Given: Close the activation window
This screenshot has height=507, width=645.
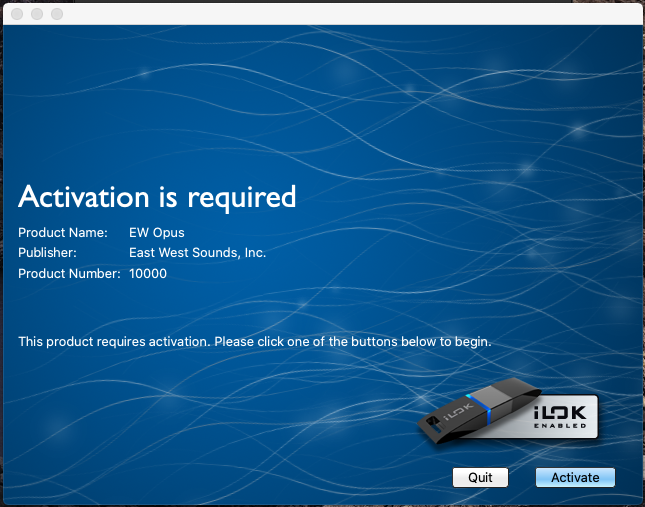Looking at the screenshot, I should [x=17, y=14].
